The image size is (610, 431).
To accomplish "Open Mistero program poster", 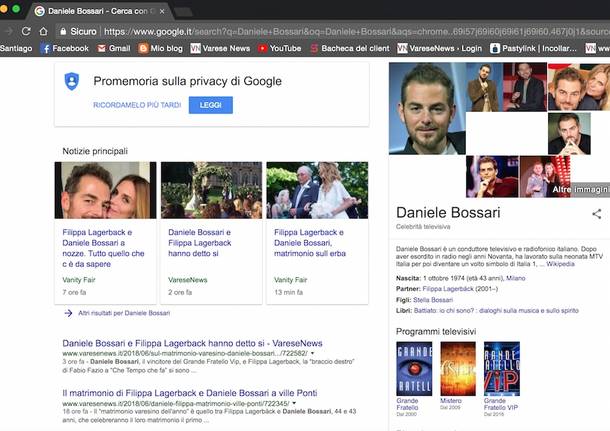I will click(458, 369).
